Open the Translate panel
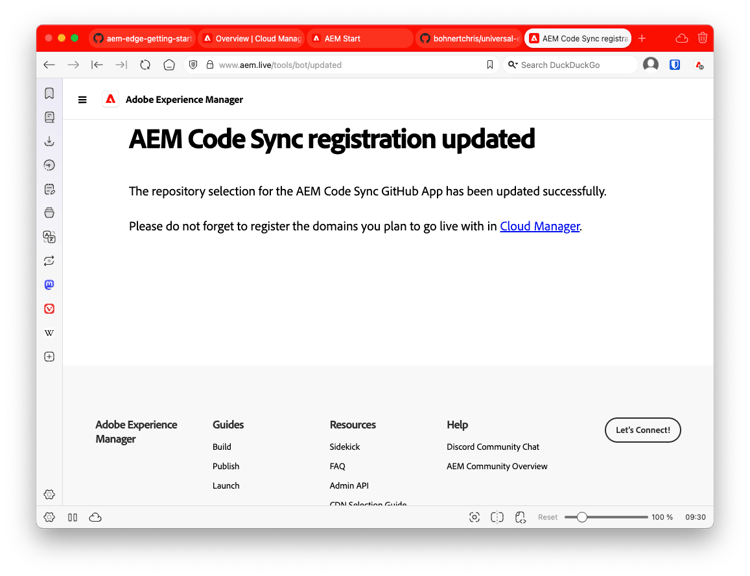750x576 pixels. click(x=49, y=237)
